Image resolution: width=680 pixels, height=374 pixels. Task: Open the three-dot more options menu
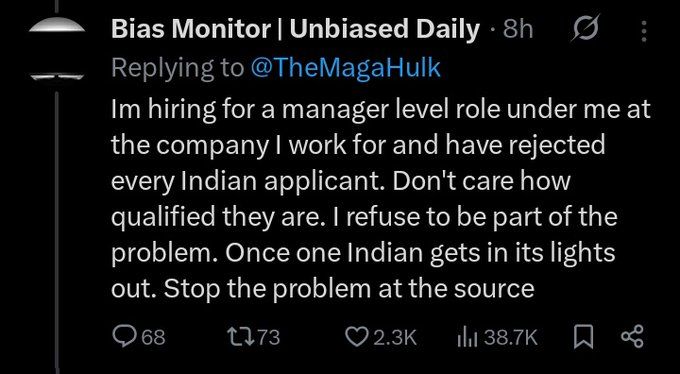(x=644, y=31)
